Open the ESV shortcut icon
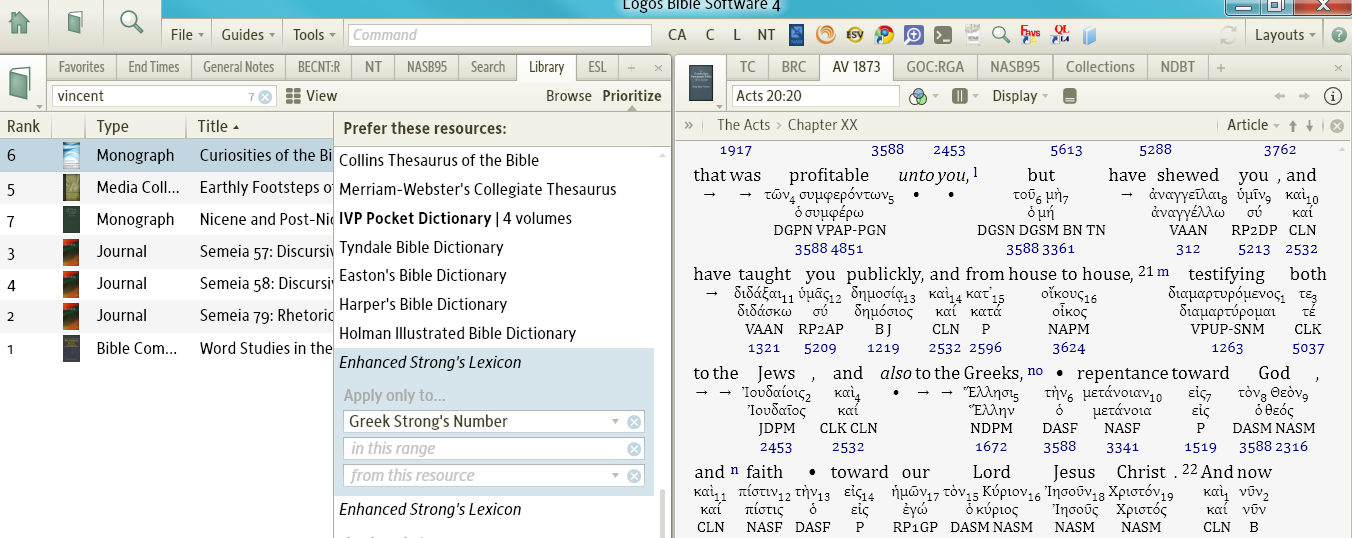 (x=855, y=35)
